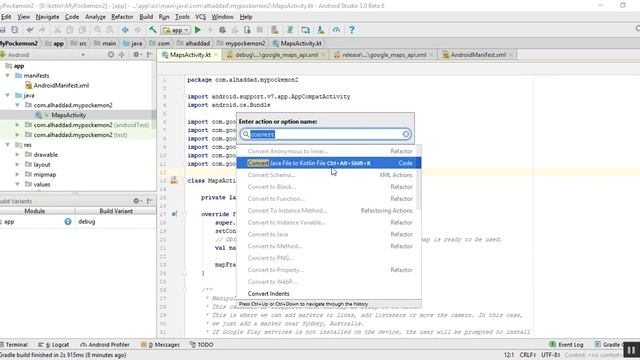Click Attach debugger to process icon
The height and width of the screenshot is (360, 640).
pos(247,30)
